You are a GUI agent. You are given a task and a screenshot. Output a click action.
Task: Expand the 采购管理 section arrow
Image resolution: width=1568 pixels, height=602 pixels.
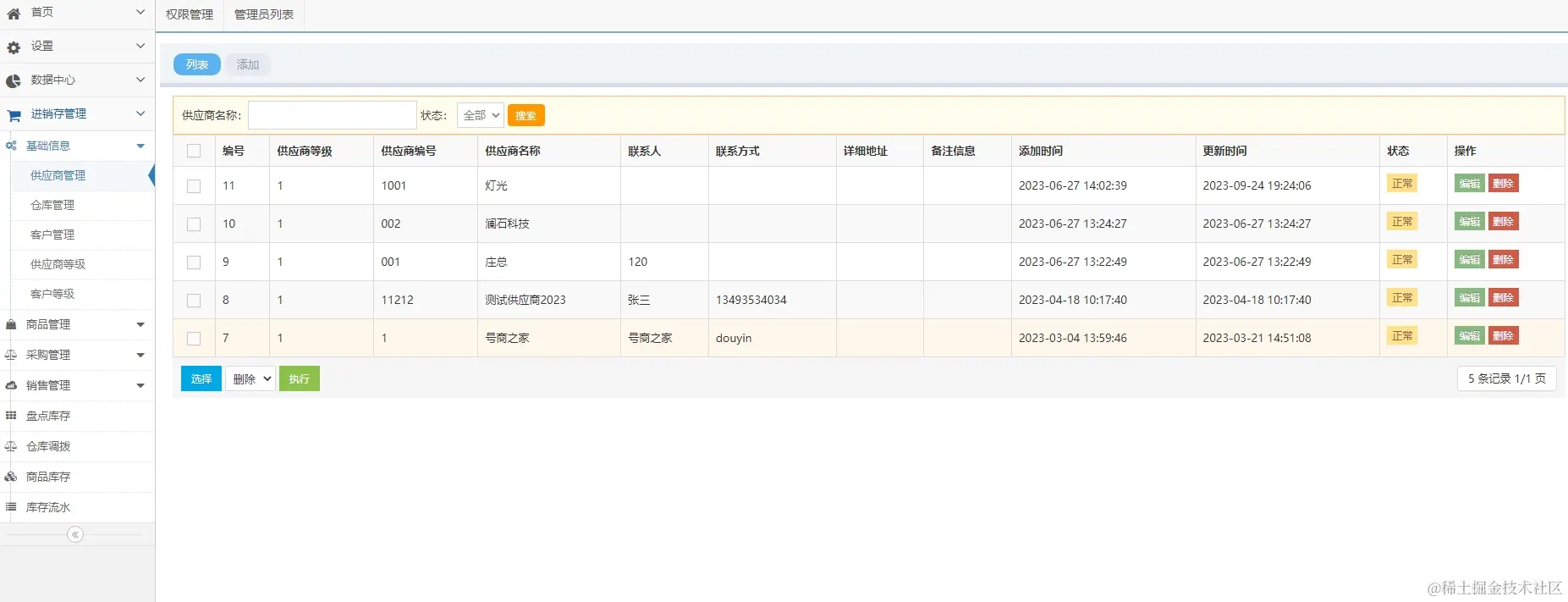140,355
